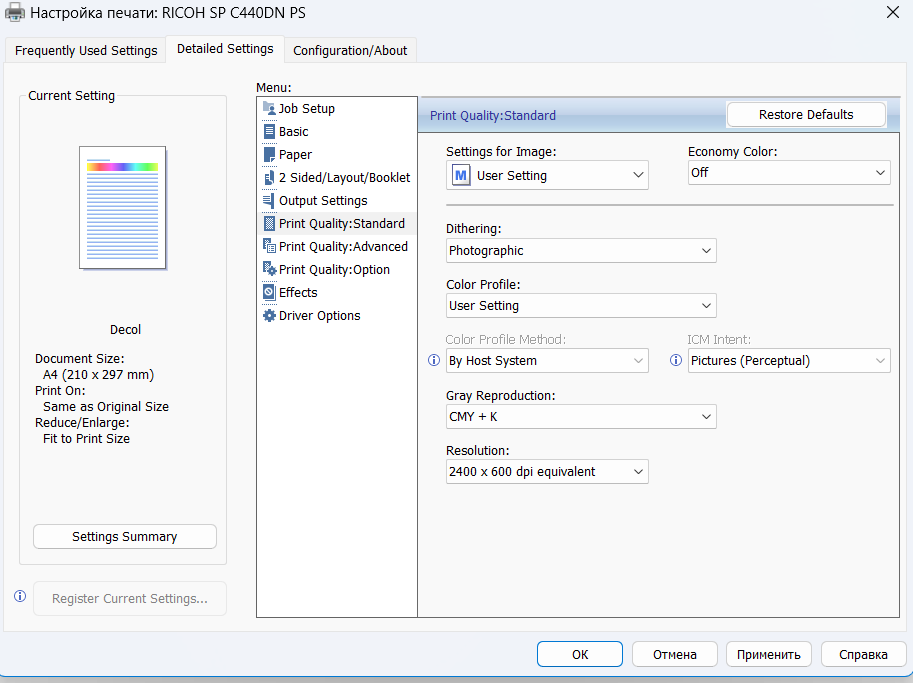
Task: Click the Settings Summary button
Action: pyautogui.click(x=125, y=537)
